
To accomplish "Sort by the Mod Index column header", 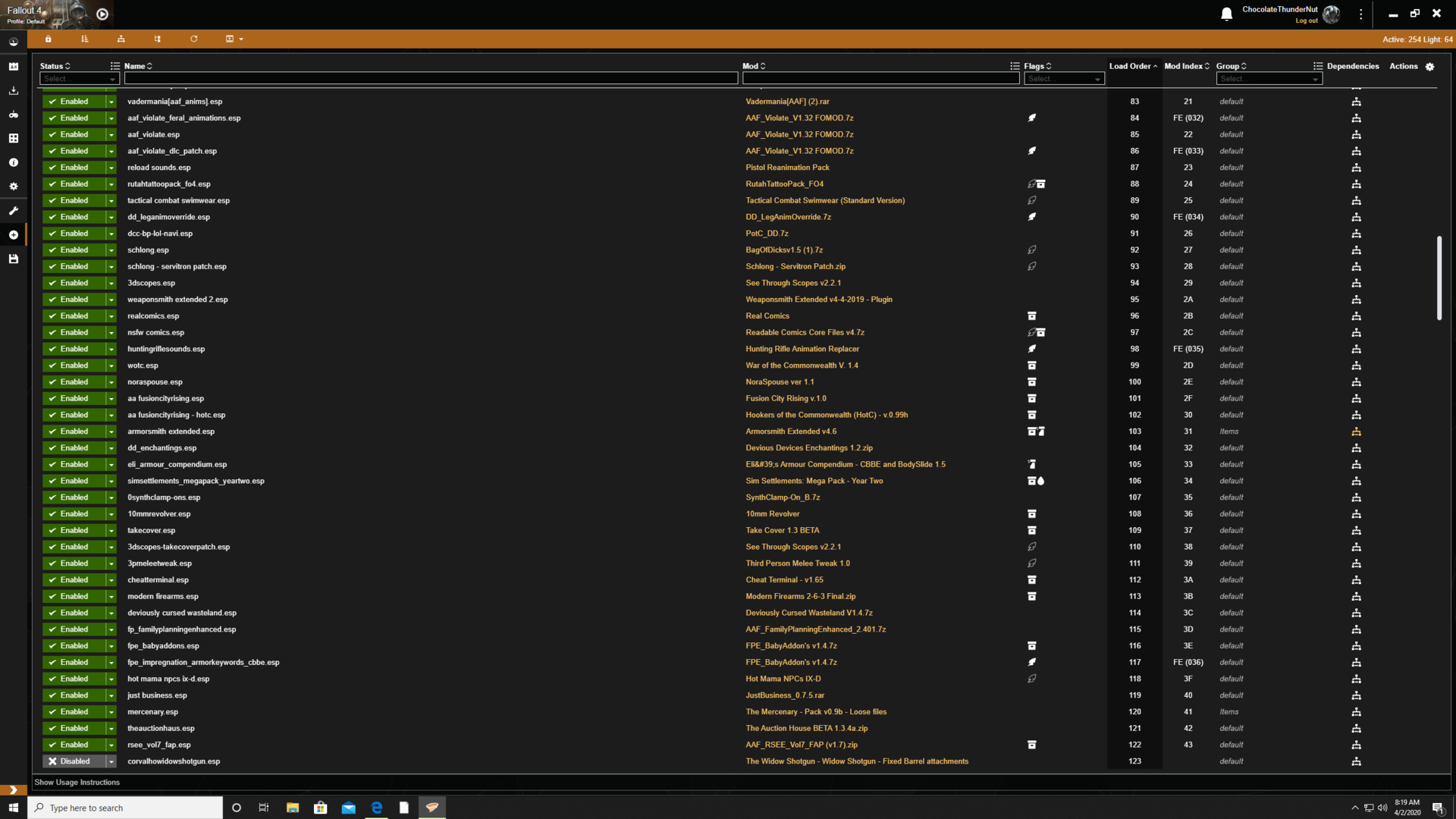I will [1187, 67].
